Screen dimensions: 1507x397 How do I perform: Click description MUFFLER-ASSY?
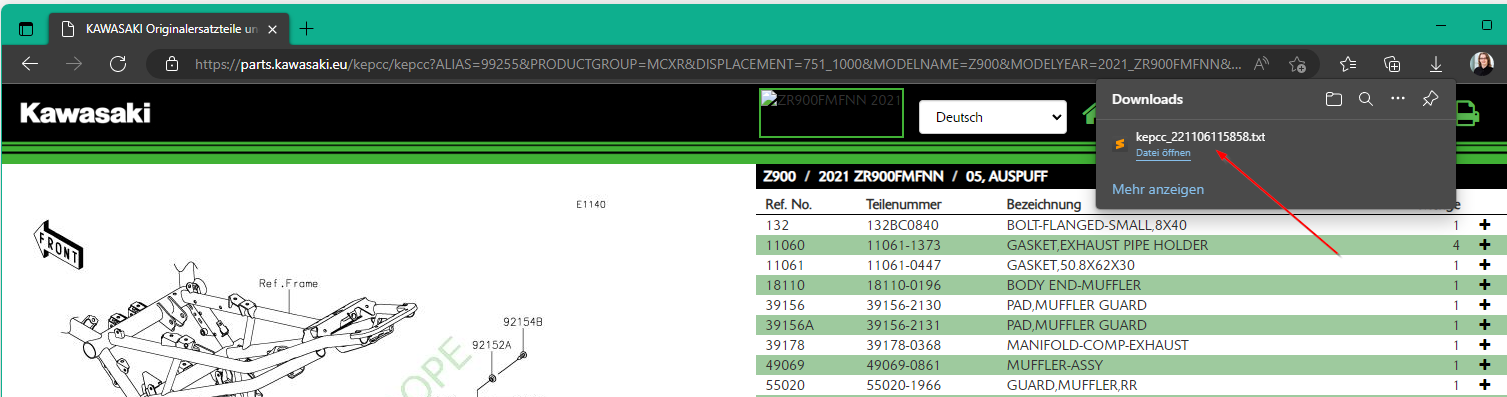coord(1054,365)
